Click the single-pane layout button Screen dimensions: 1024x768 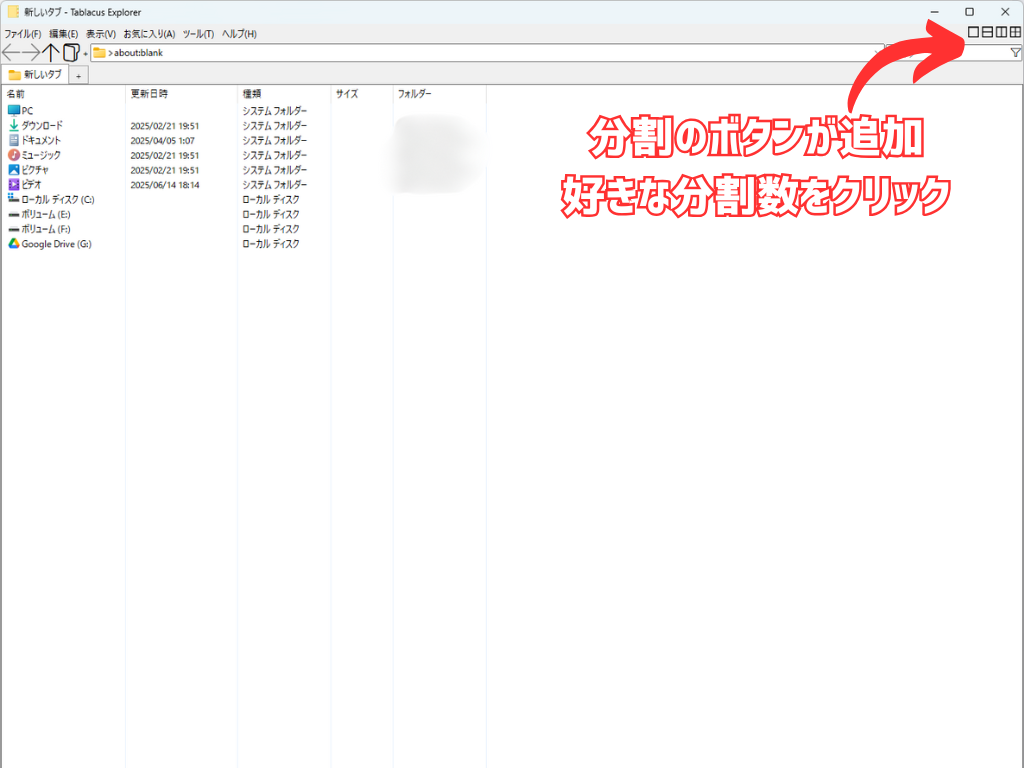tap(973, 33)
